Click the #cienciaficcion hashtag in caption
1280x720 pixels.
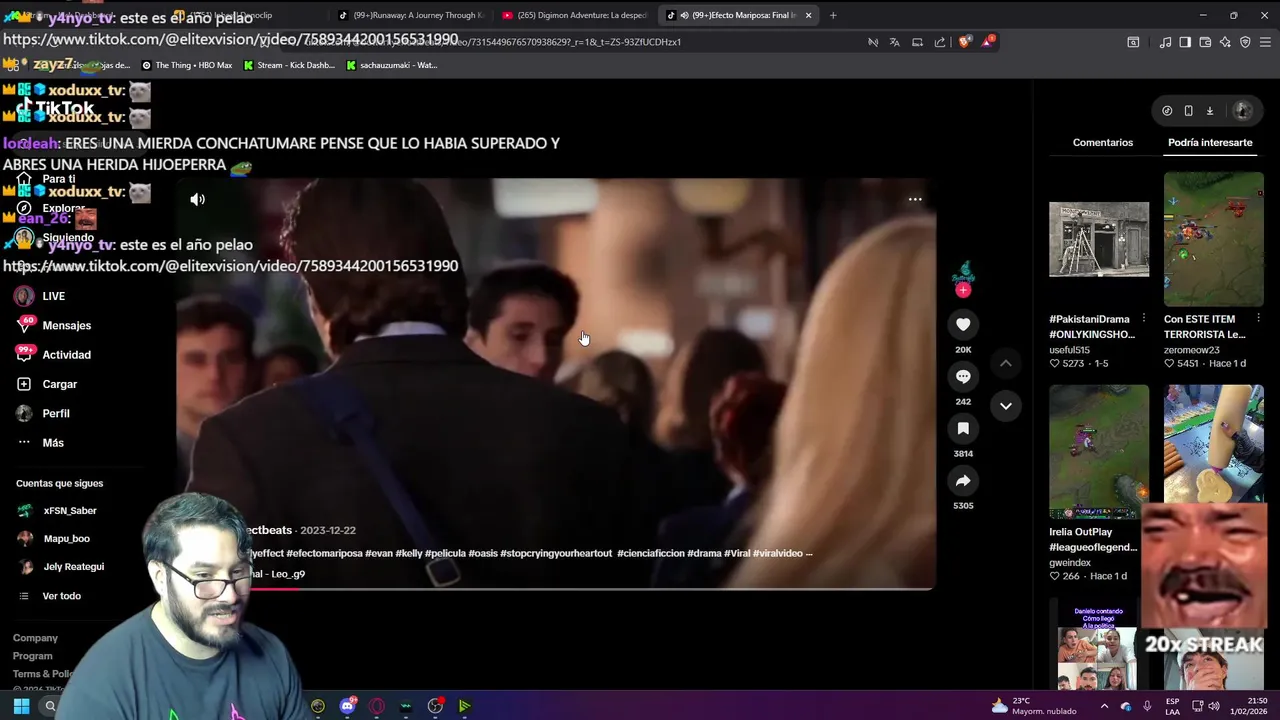coord(650,553)
